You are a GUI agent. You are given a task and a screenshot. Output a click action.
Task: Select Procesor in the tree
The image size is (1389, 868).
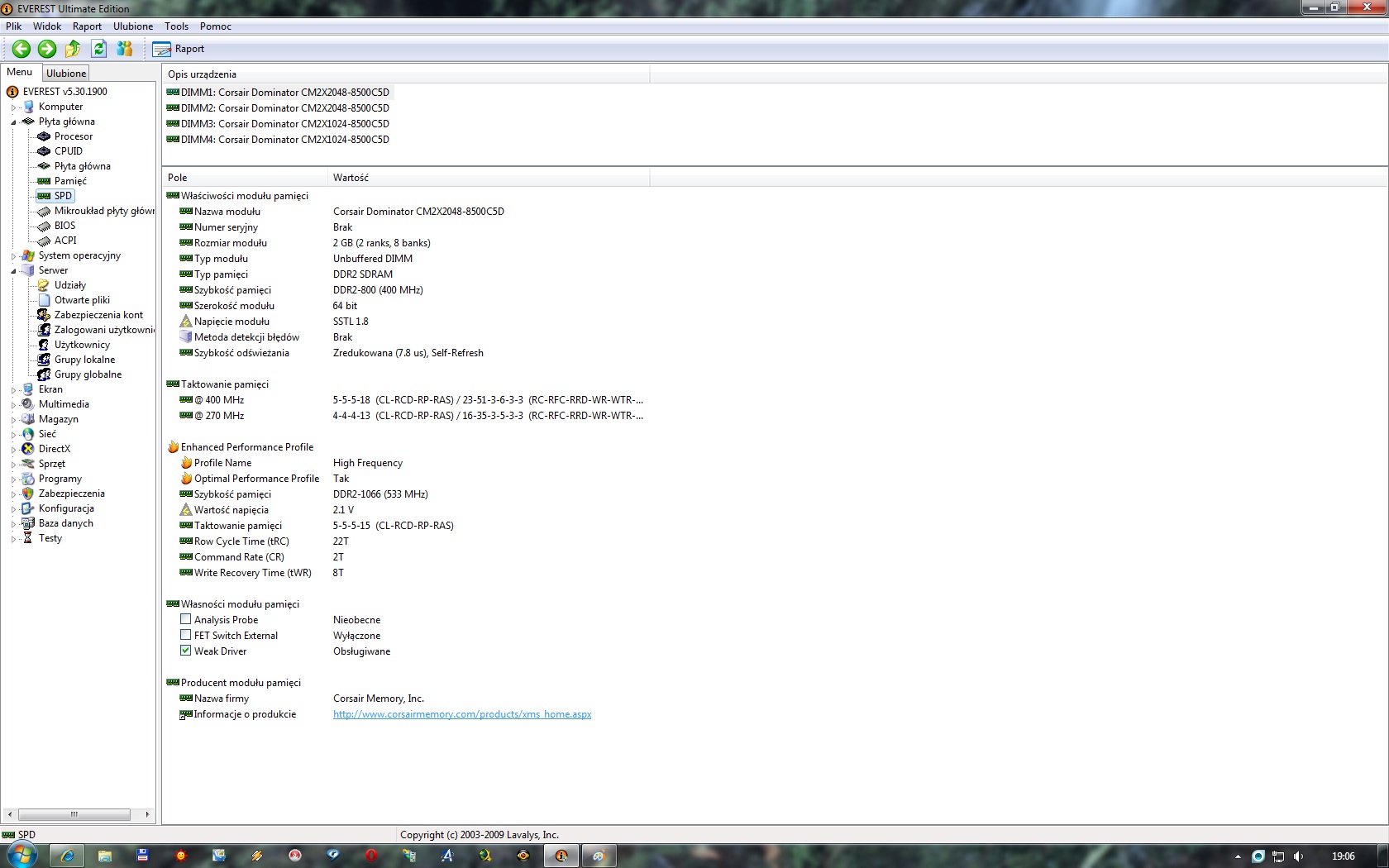(74, 136)
